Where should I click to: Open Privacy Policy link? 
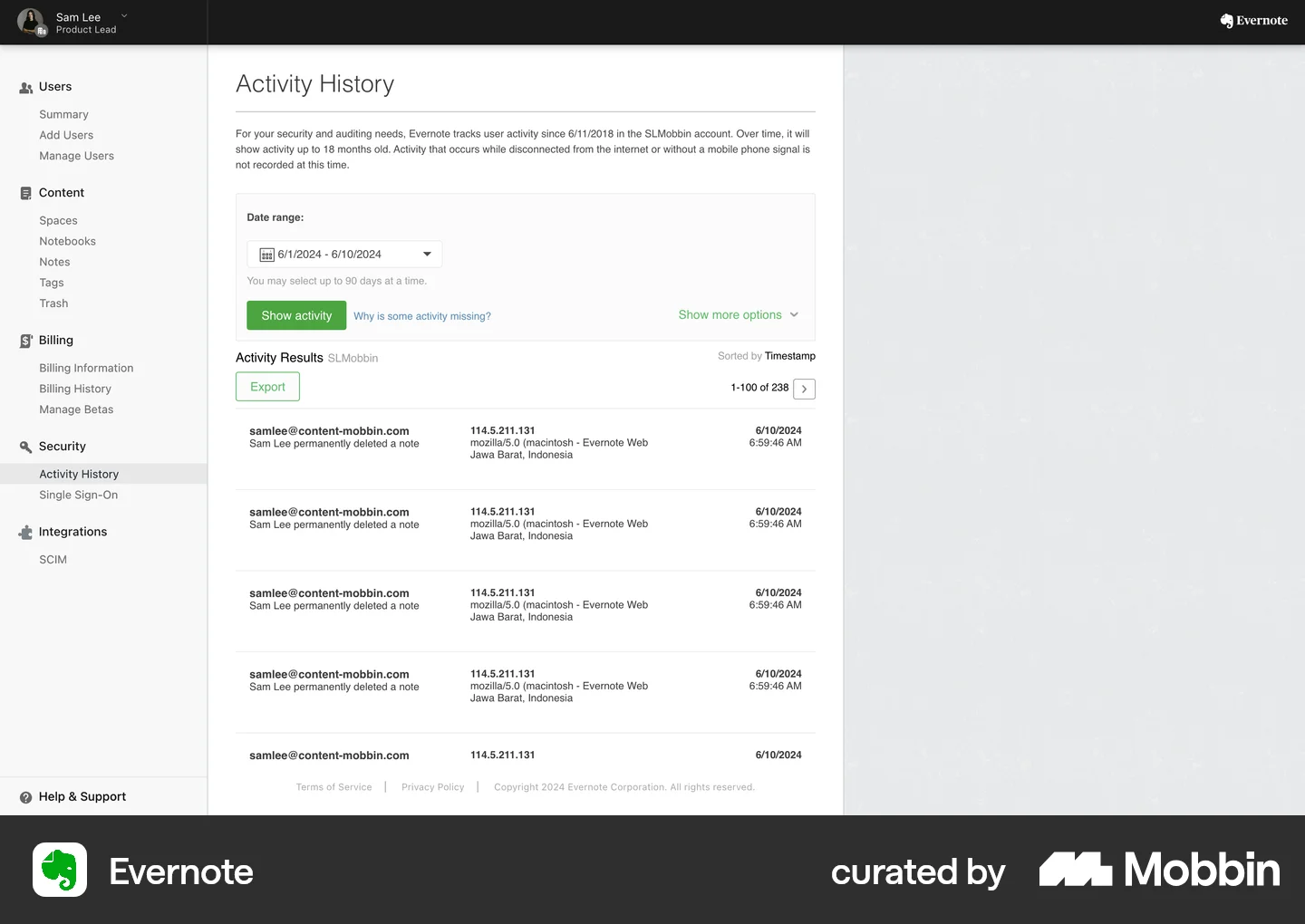click(433, 787)
